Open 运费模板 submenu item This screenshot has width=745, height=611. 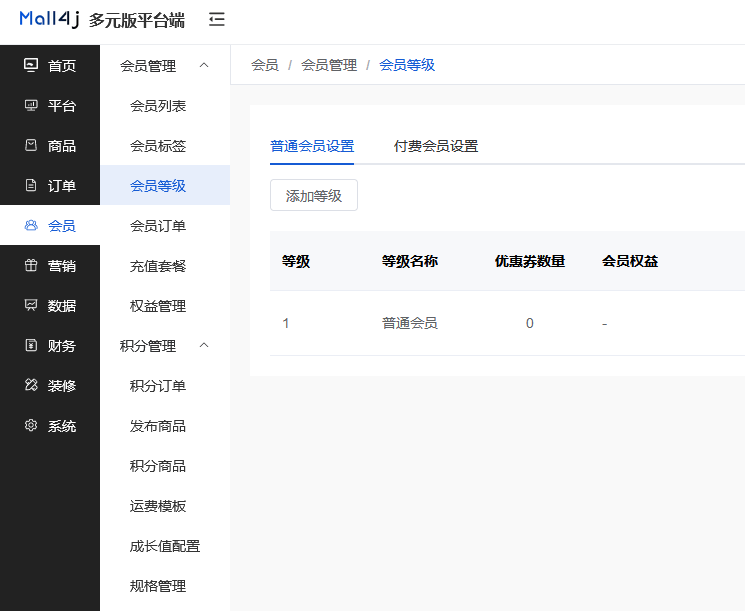(165, 506)
